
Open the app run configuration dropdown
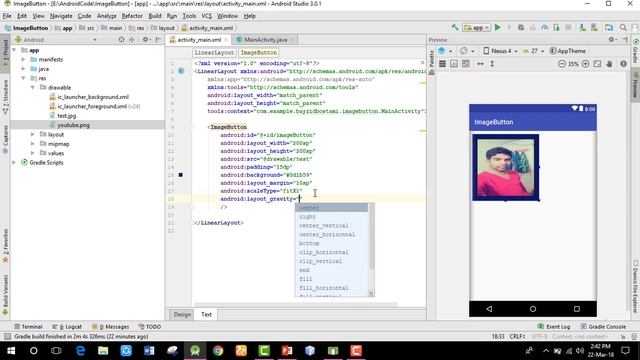coord(476,28)
